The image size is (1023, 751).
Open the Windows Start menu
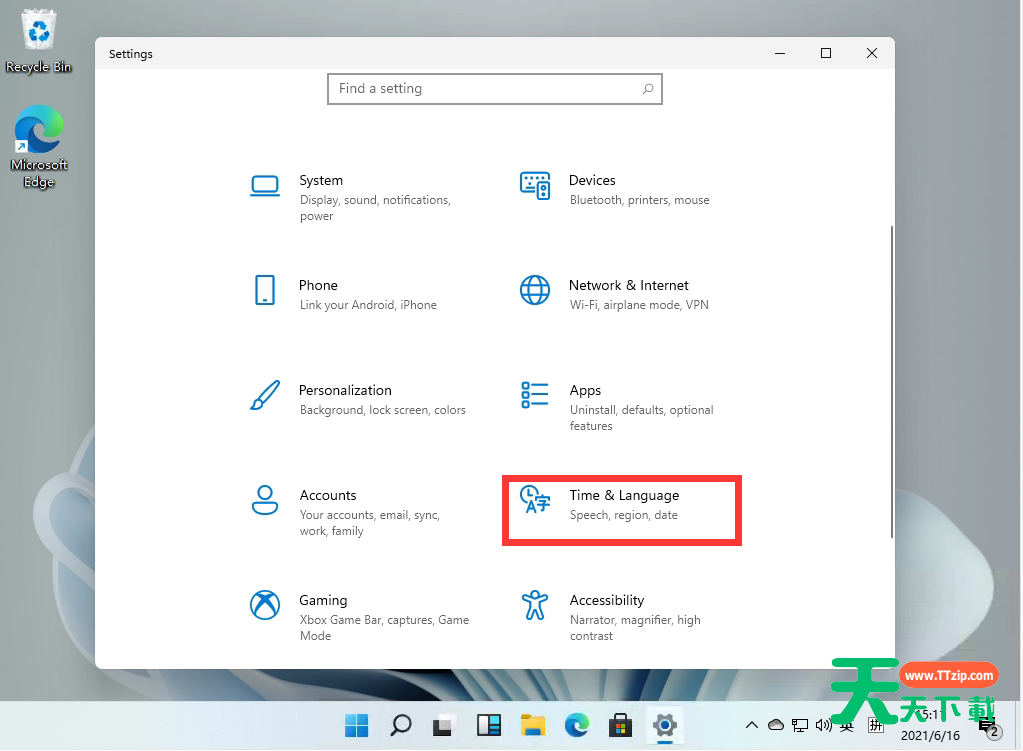pyautogui.click(x=356, y=724)
